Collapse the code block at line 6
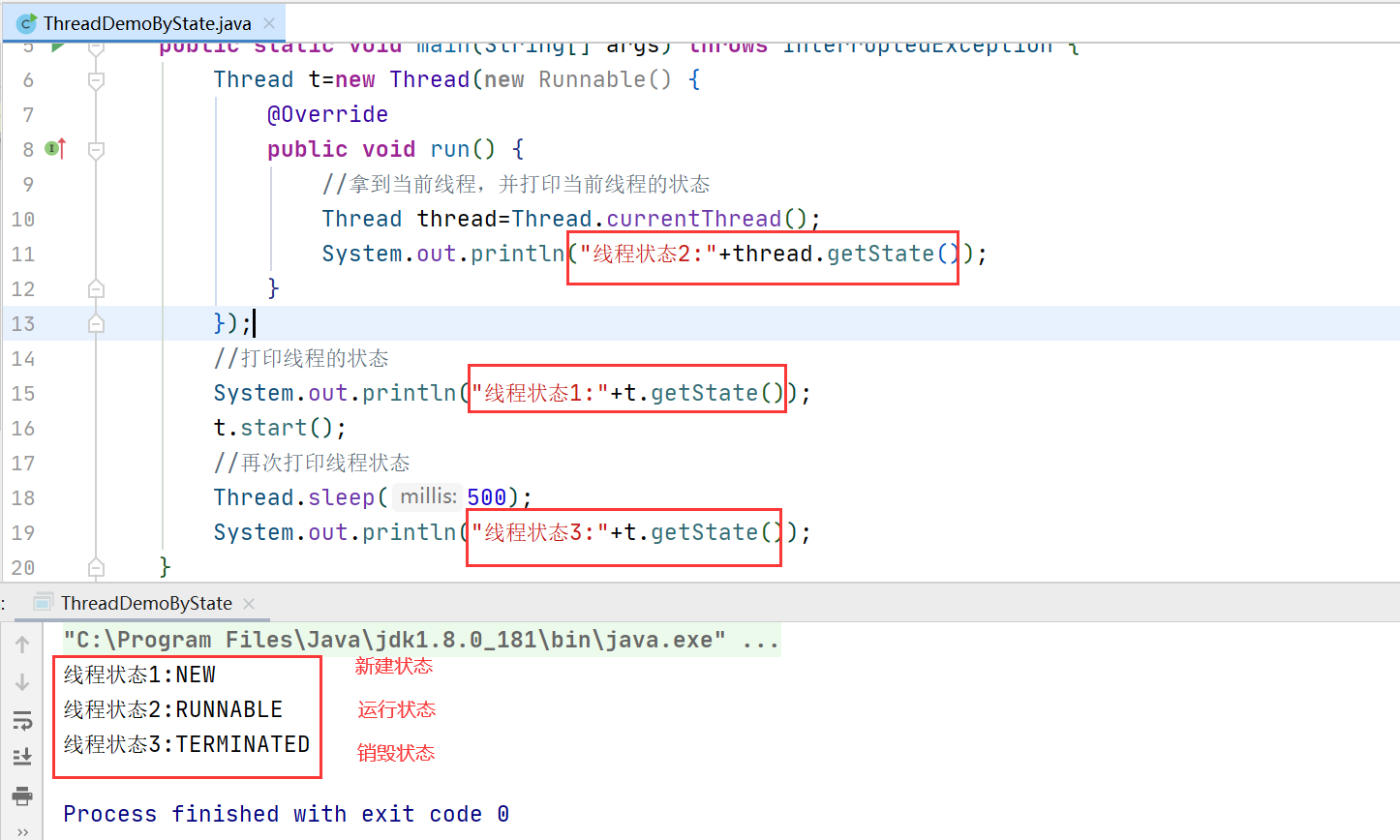The image size is (1400, 840). point(96,80)
